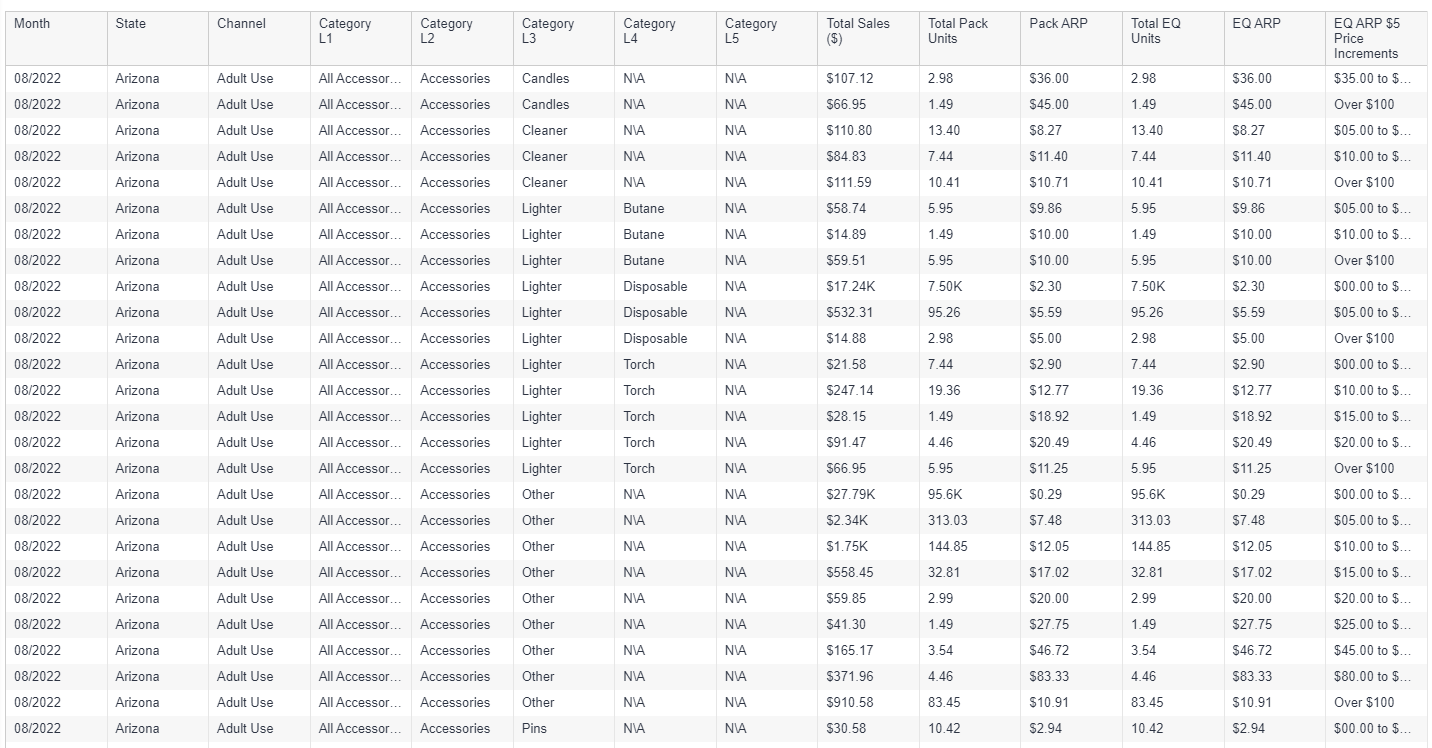This screenshot has width=1432, height=748.
Task: Click the Pins category cell
Action: [x=534, y=728]
